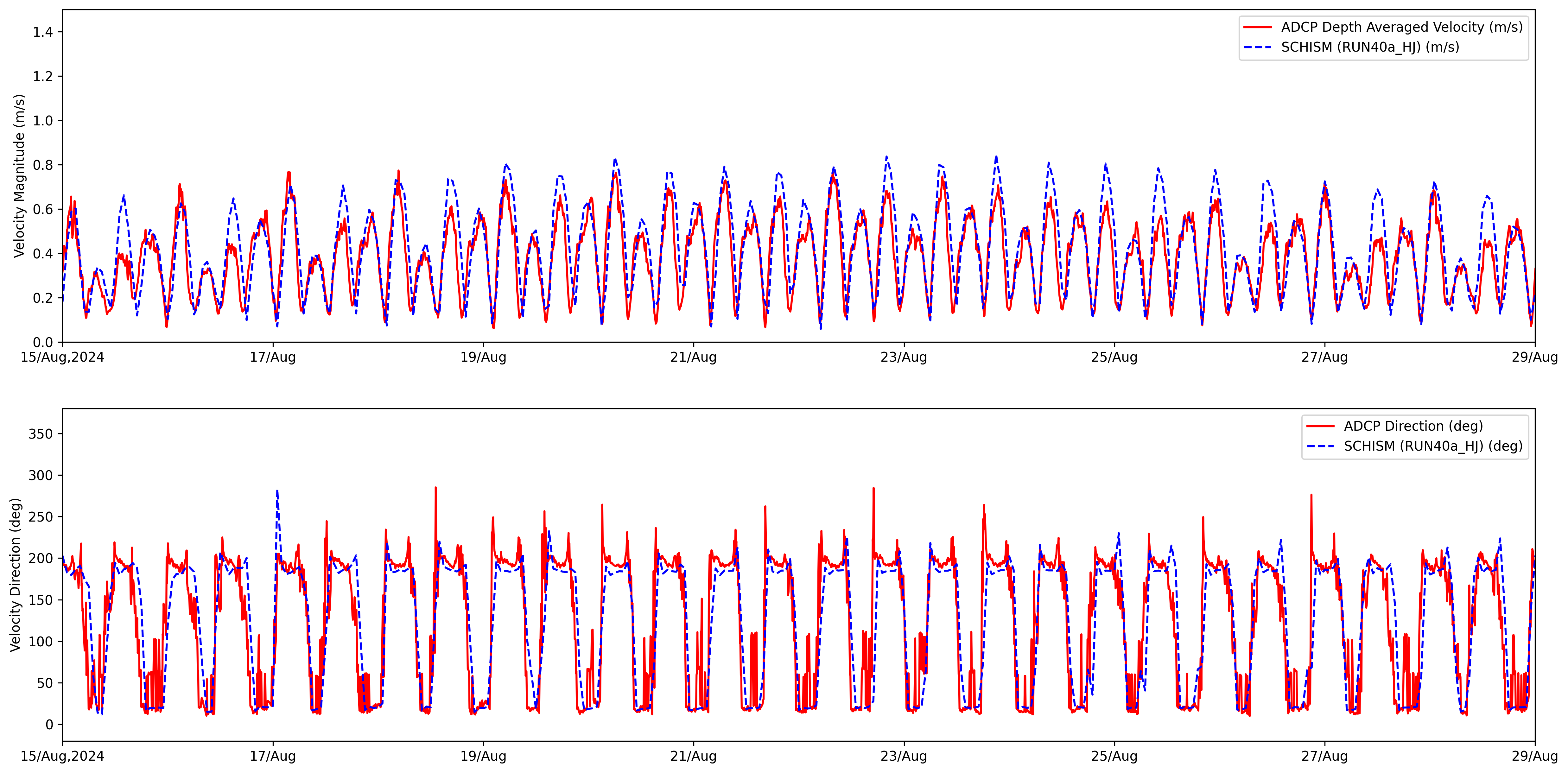1568x773 pixels.
Task: Click the blue dashed sample in the top legend
Action: coord(1258,48)
